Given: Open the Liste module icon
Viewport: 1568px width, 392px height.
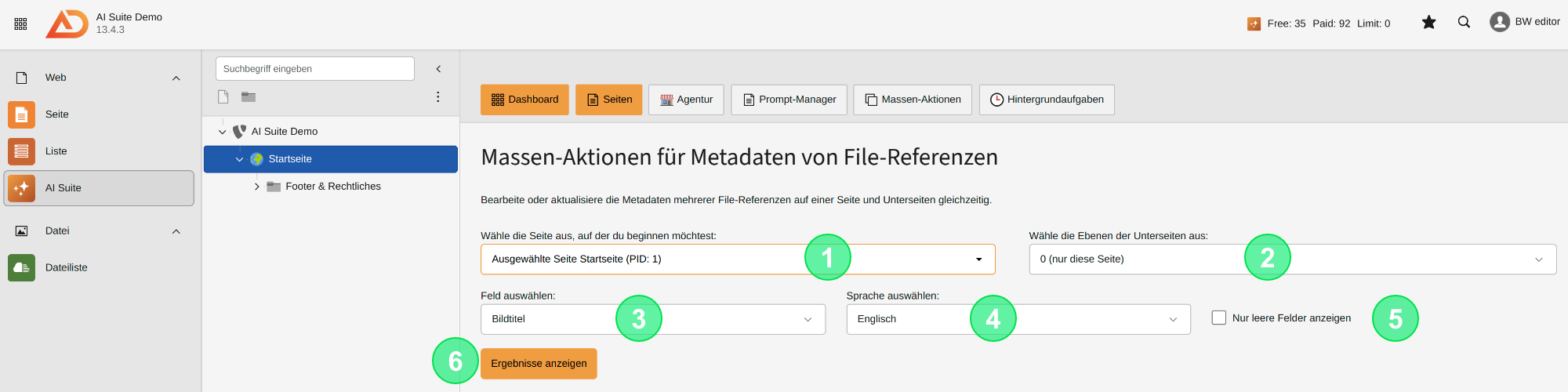Looking at the screenshot, I should tap(21, 151).
